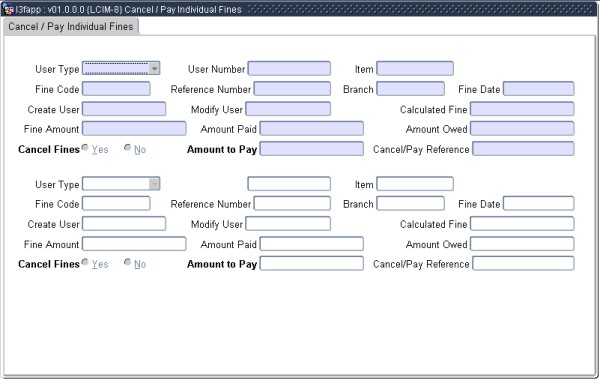Click the Amount Paid field in first record

click(x=311, y=129)
